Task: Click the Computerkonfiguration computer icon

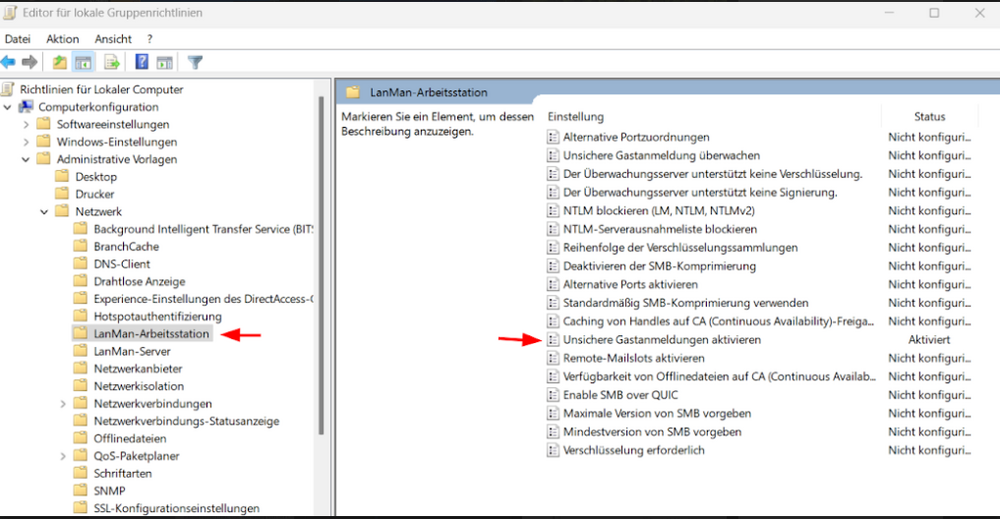Action: pyautogui.click(x=26, y=106)
